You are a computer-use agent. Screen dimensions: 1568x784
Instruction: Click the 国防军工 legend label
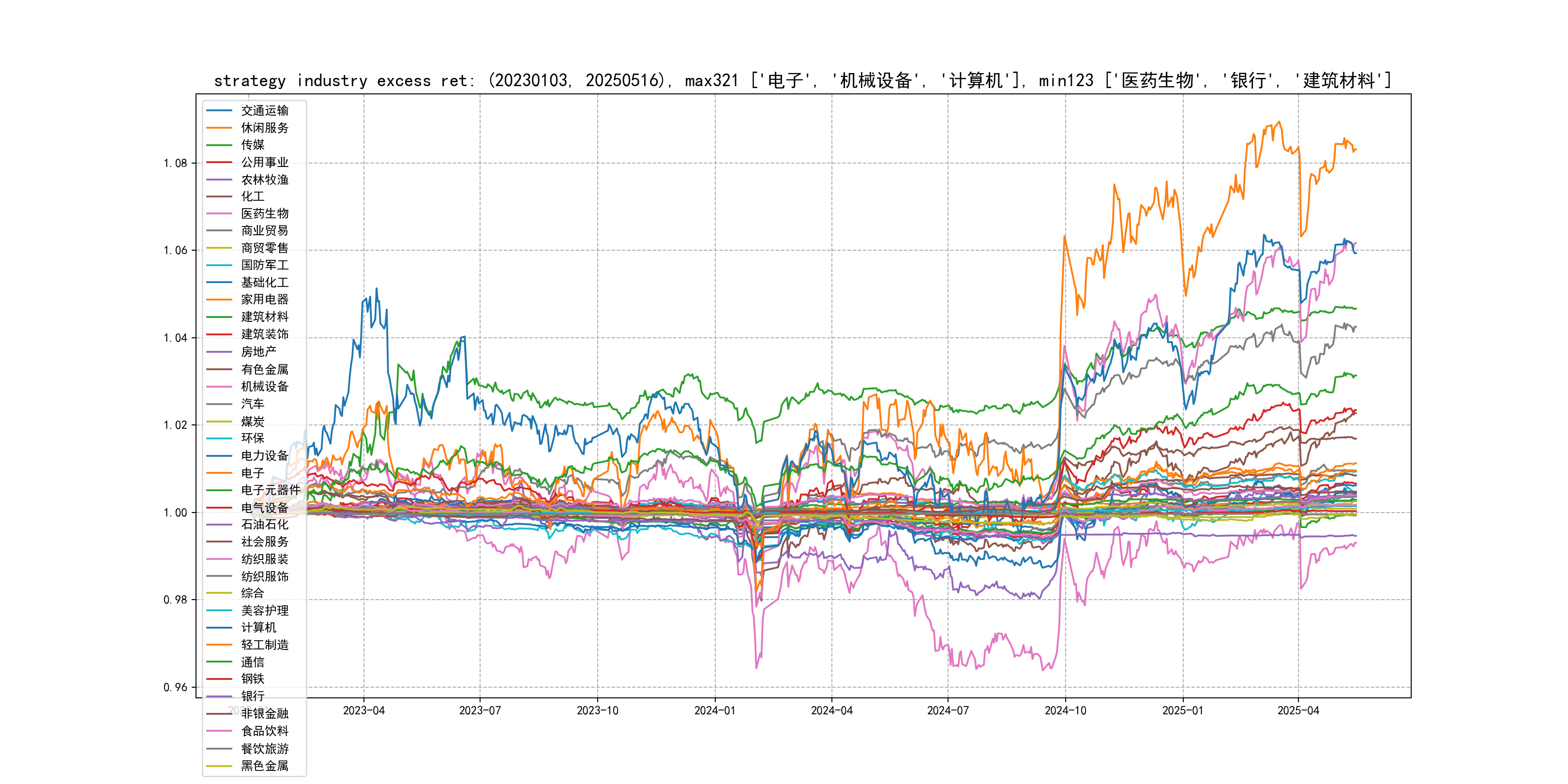pyautogui.click(x=264, y=265)
